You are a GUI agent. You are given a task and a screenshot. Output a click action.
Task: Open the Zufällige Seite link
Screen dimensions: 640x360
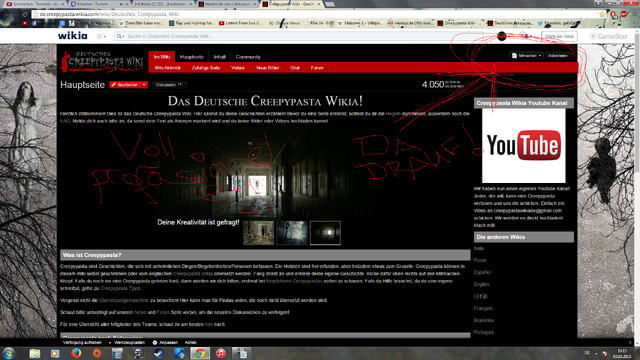click(206, 68)
